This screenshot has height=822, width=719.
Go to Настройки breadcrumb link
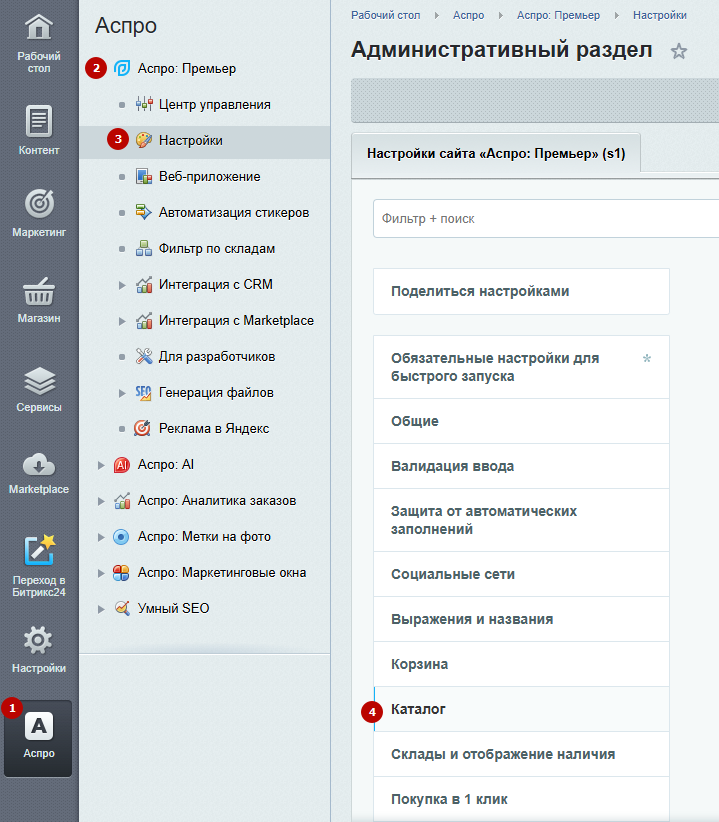(x=660, y=15)
